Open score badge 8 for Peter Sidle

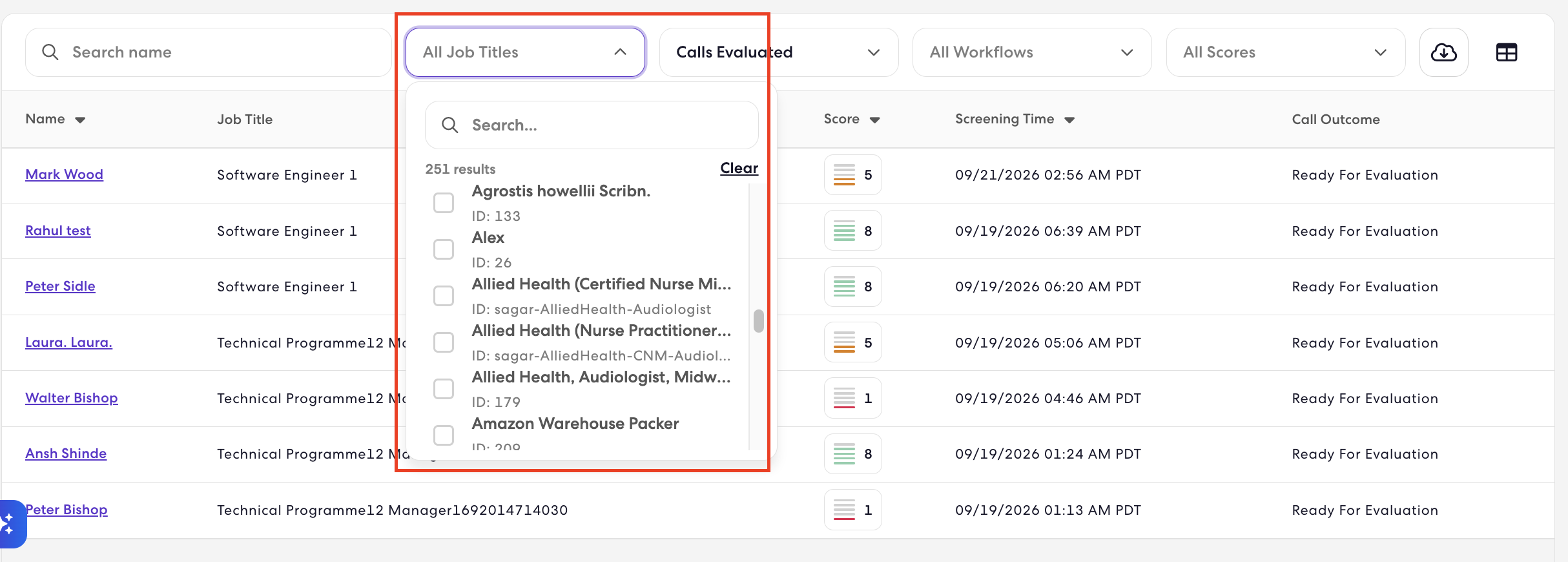coord(852,287)
